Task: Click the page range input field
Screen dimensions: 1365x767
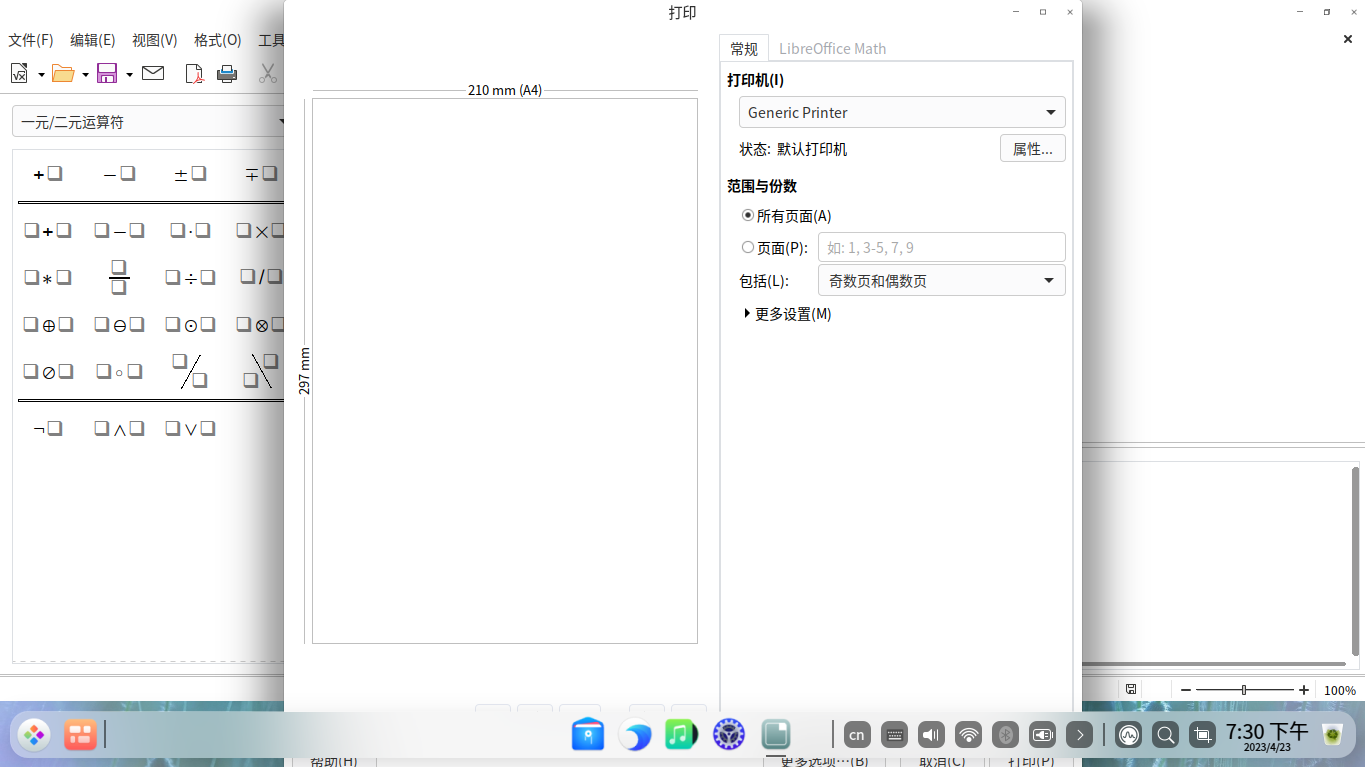Action: pyautogui.click(x=941, y=247)
